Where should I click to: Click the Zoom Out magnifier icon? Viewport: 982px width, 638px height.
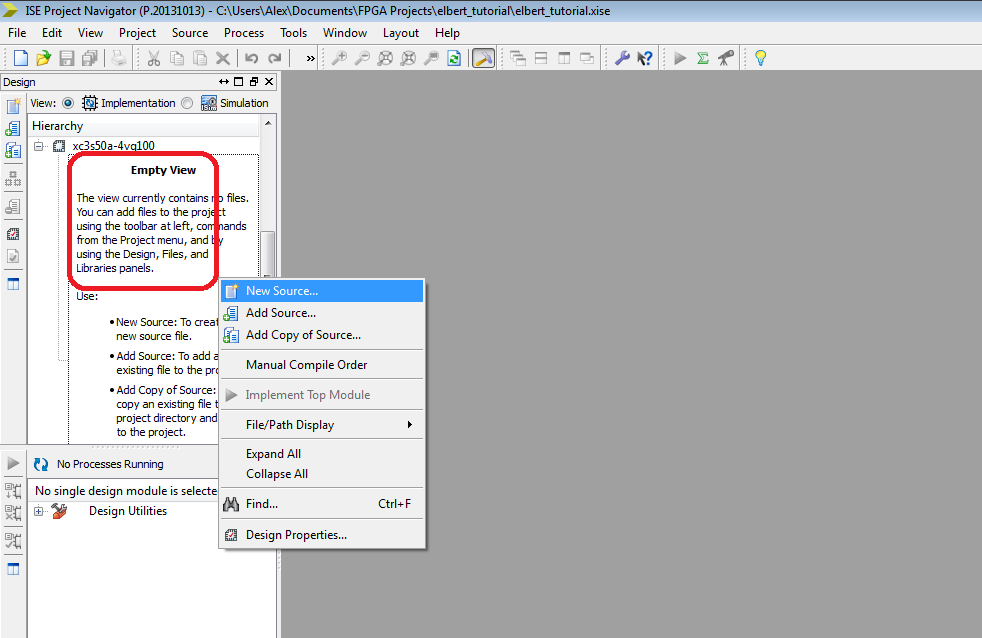(362, 58)
